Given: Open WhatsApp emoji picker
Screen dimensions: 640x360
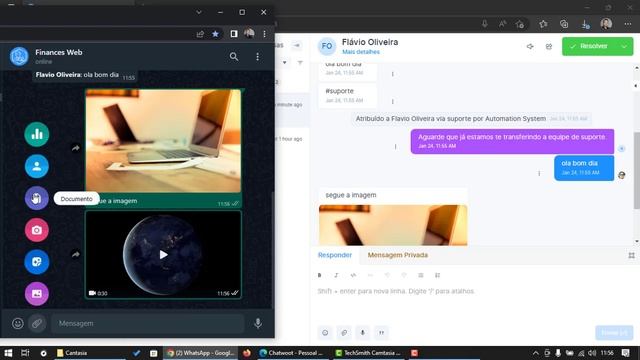Looking at the screenshot, I should click(x=18, y=323).
